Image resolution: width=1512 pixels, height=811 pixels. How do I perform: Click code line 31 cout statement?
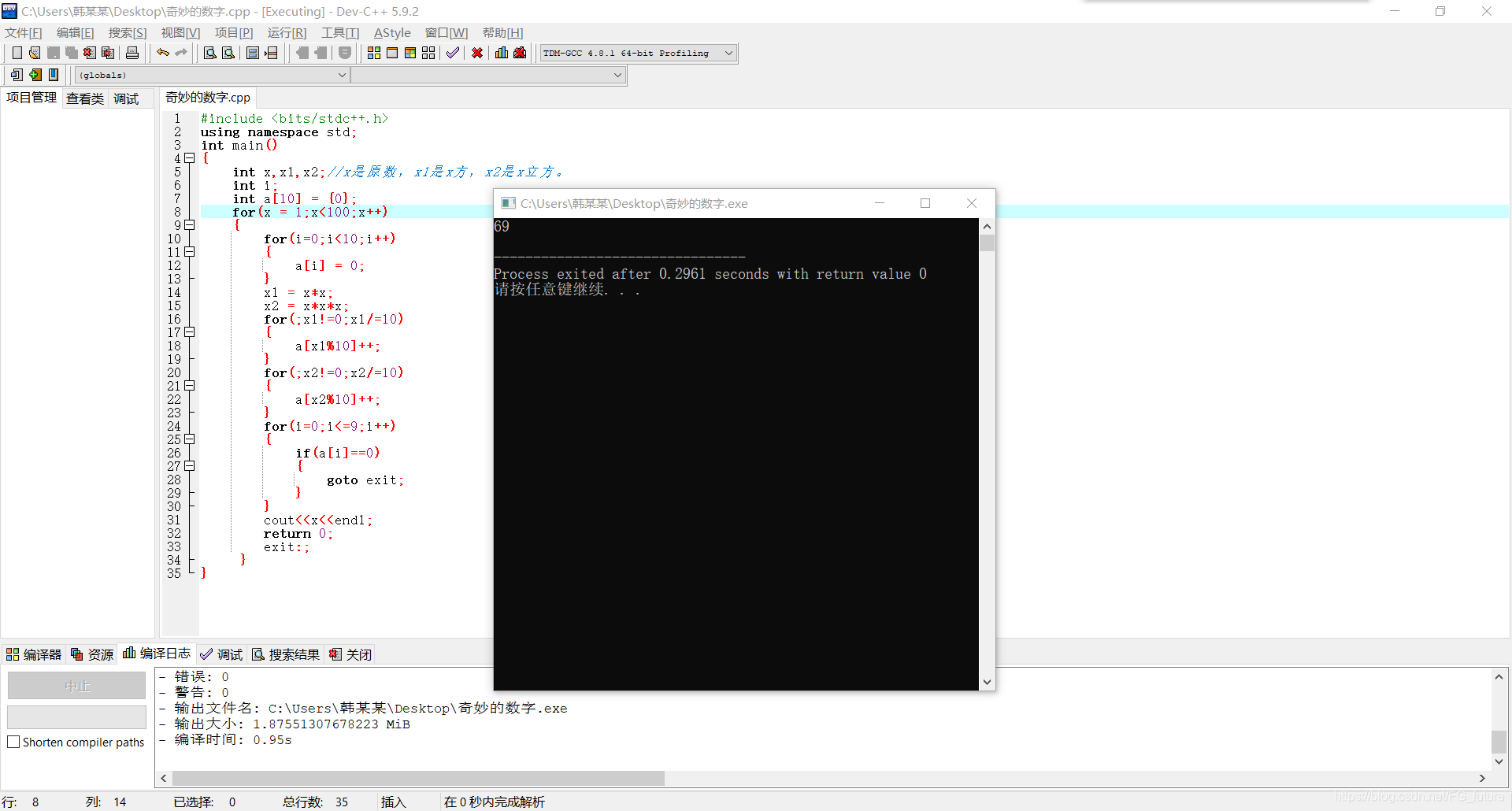(x=318, y=520)
